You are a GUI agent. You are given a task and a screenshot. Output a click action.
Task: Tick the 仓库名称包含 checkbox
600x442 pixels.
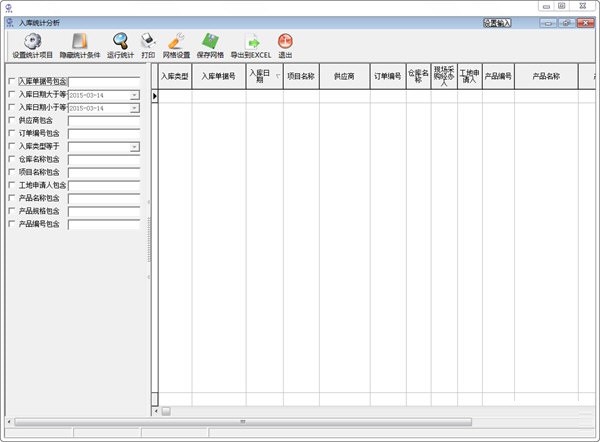pos(11,159)
